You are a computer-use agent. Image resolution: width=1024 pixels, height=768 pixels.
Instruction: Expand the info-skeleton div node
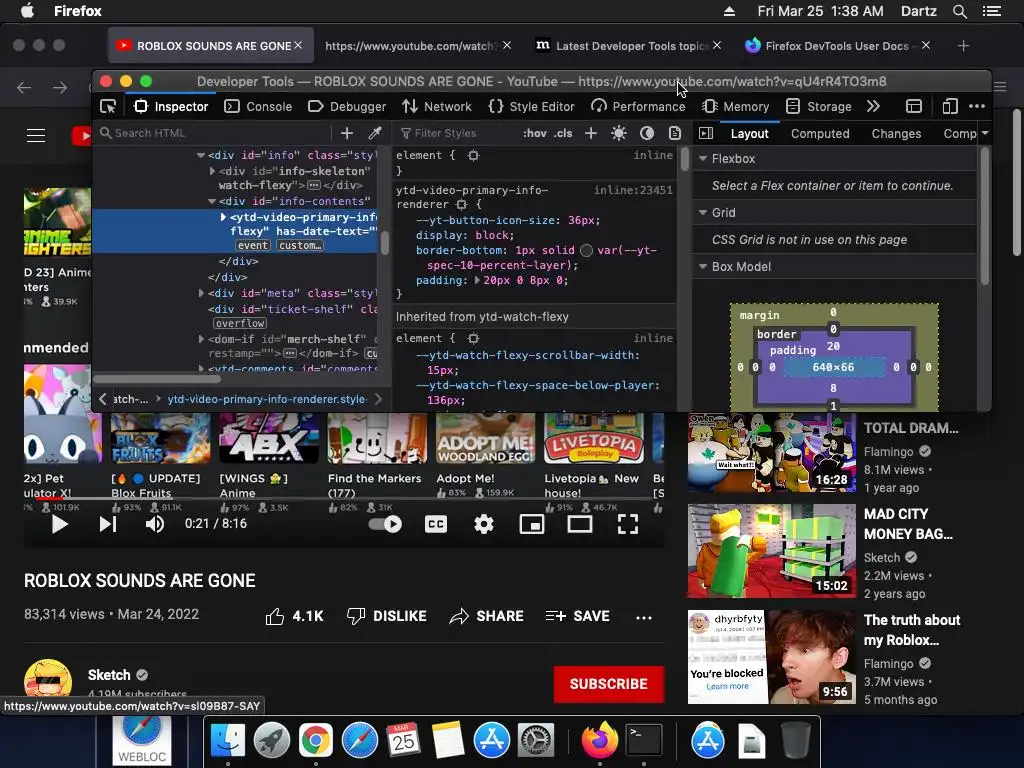point(212,171)
